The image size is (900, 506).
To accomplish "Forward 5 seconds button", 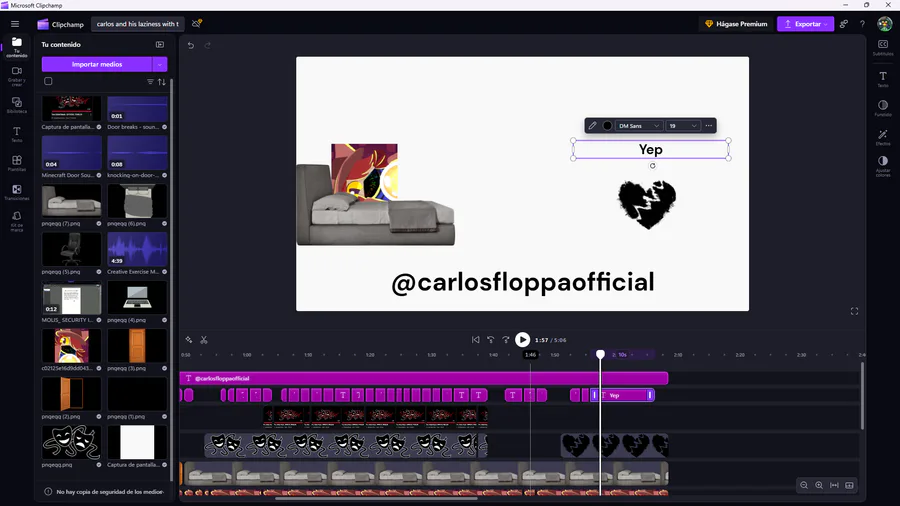I will coord(506,340).
